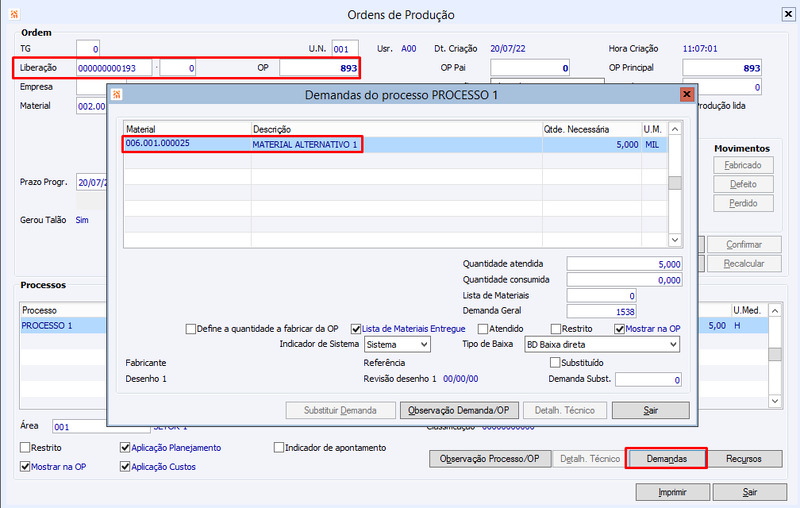Uncheck Mostrar na OP in main window

(25, 466)
